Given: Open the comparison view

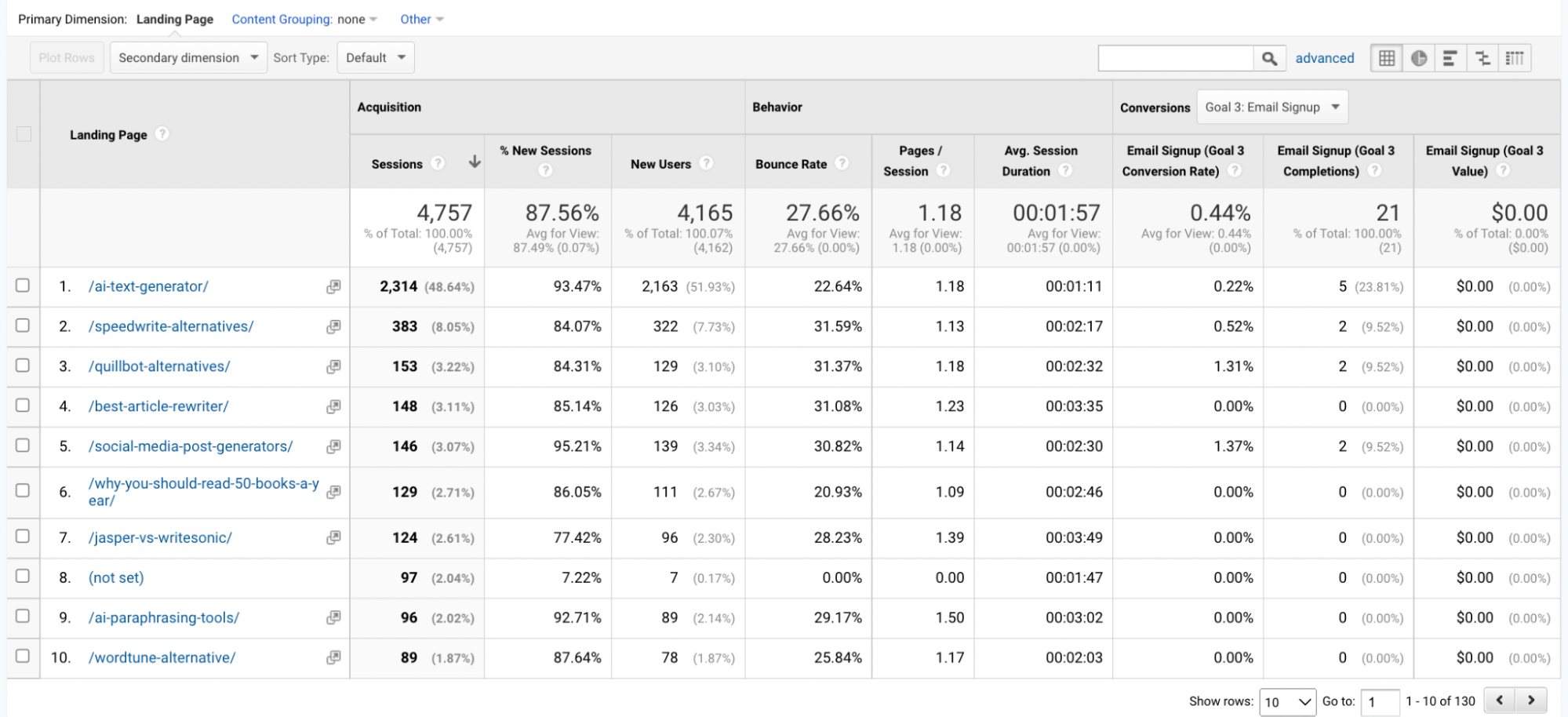Looking at the screenshot, I should (x=1482, y=57).
